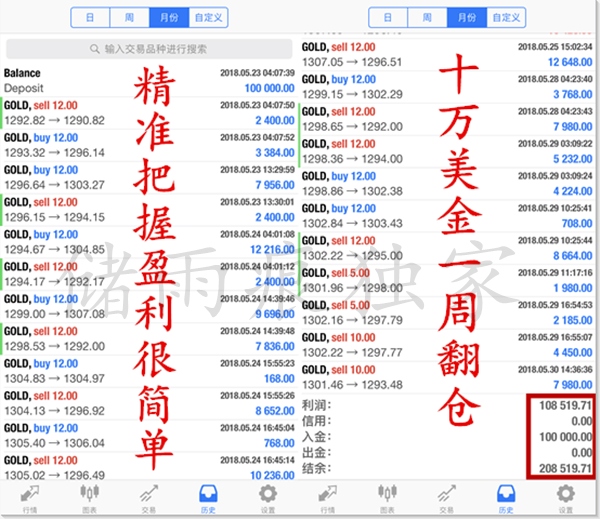Screen dimensions: 600x519
Task: Open sell 10.00 trade 1301.46 → 1293.48
Action: point(447,377)
